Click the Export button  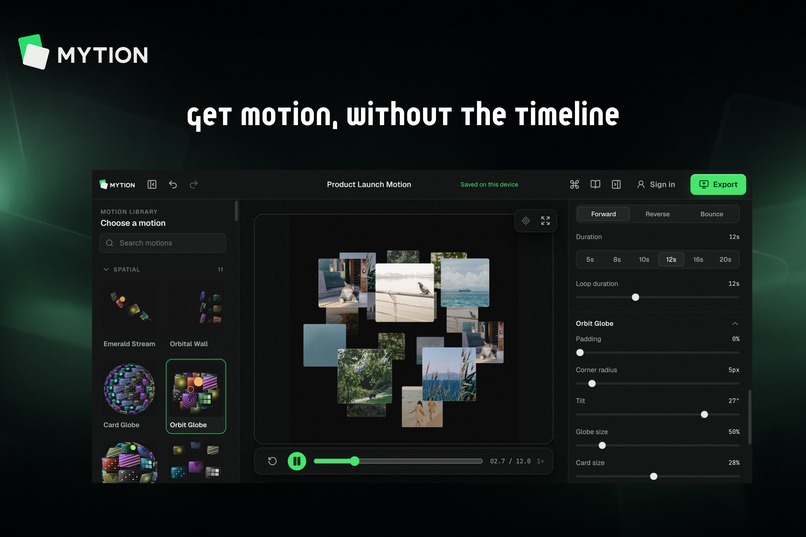[x=718, y=184]
